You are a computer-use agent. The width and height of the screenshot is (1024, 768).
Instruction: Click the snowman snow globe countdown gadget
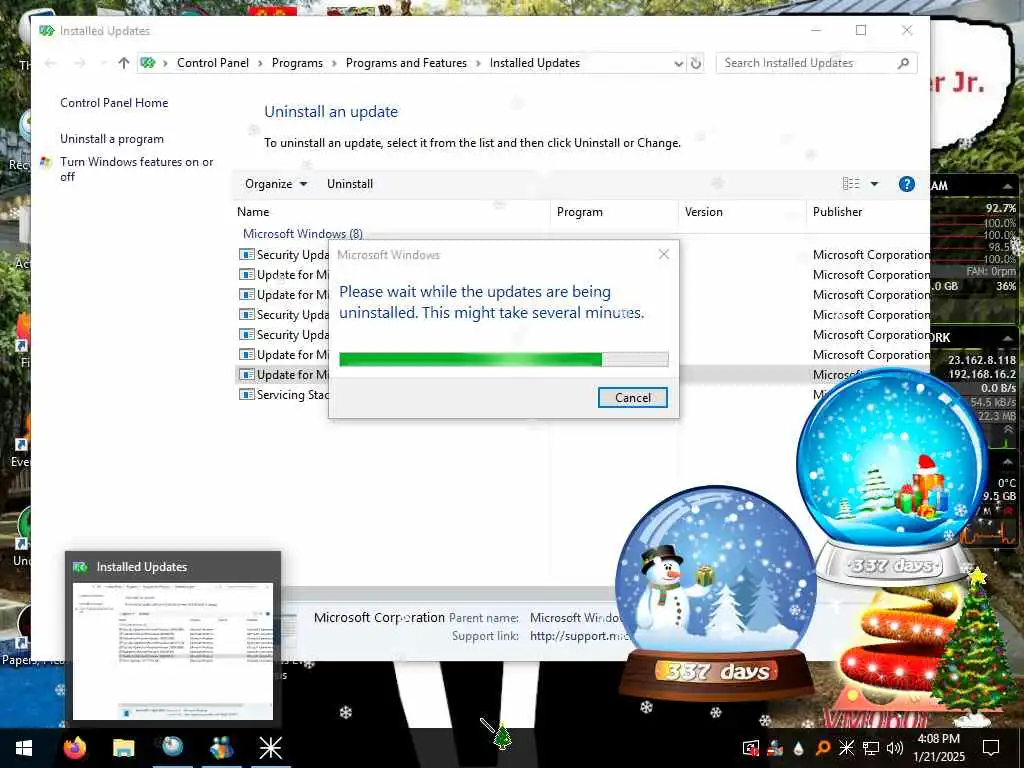pyautogui.click(x=716, y=591)
